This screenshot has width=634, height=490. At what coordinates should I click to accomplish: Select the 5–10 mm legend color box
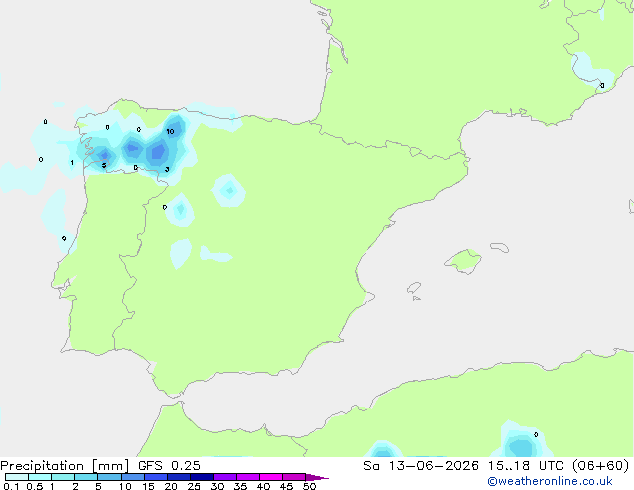[x=109, y=477]
